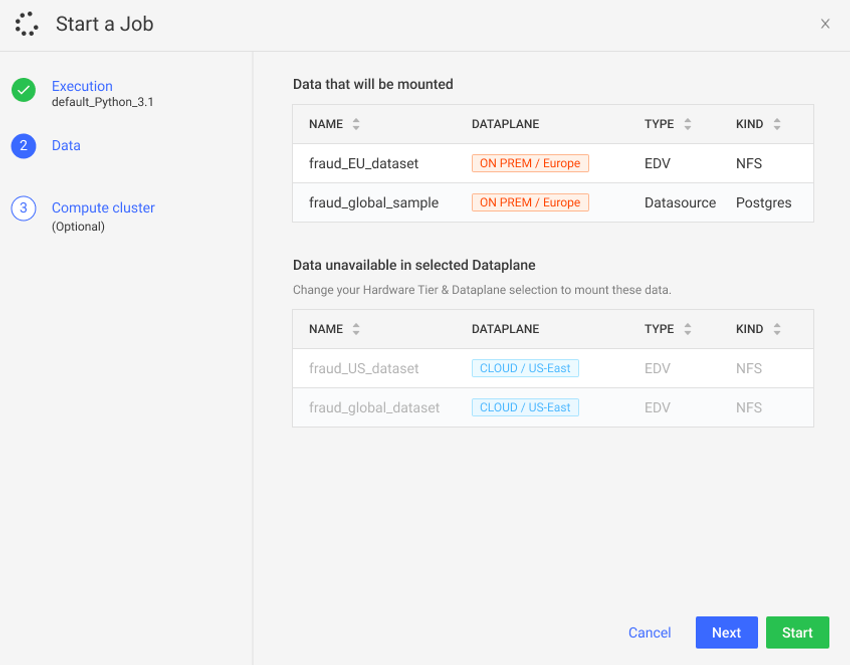The image size is (850, 665).
Task: Click the Domino logo icon
Action: click(26, 23)
